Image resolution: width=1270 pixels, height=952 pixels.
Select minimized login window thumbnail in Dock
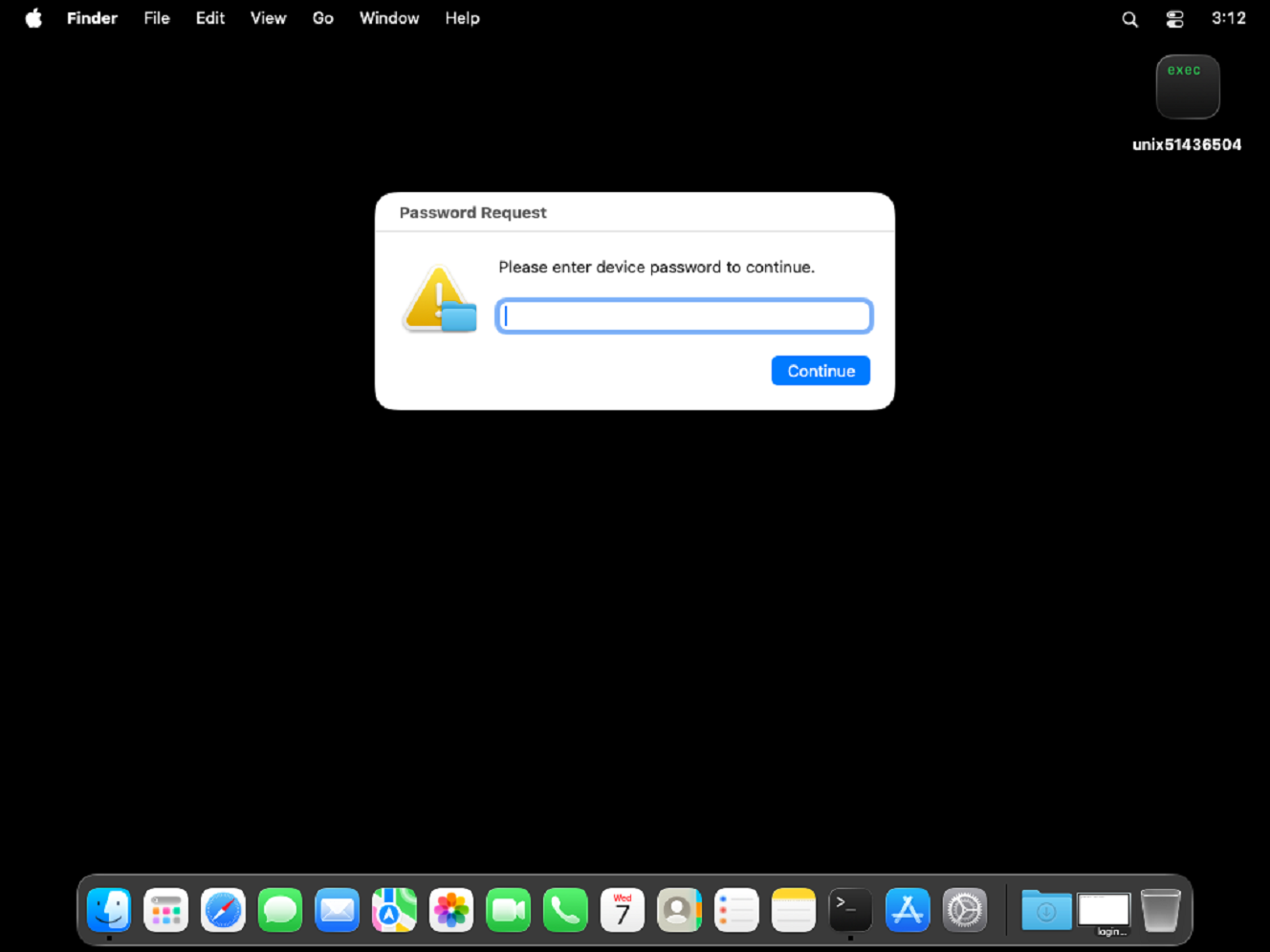[x=1105, y=913]
